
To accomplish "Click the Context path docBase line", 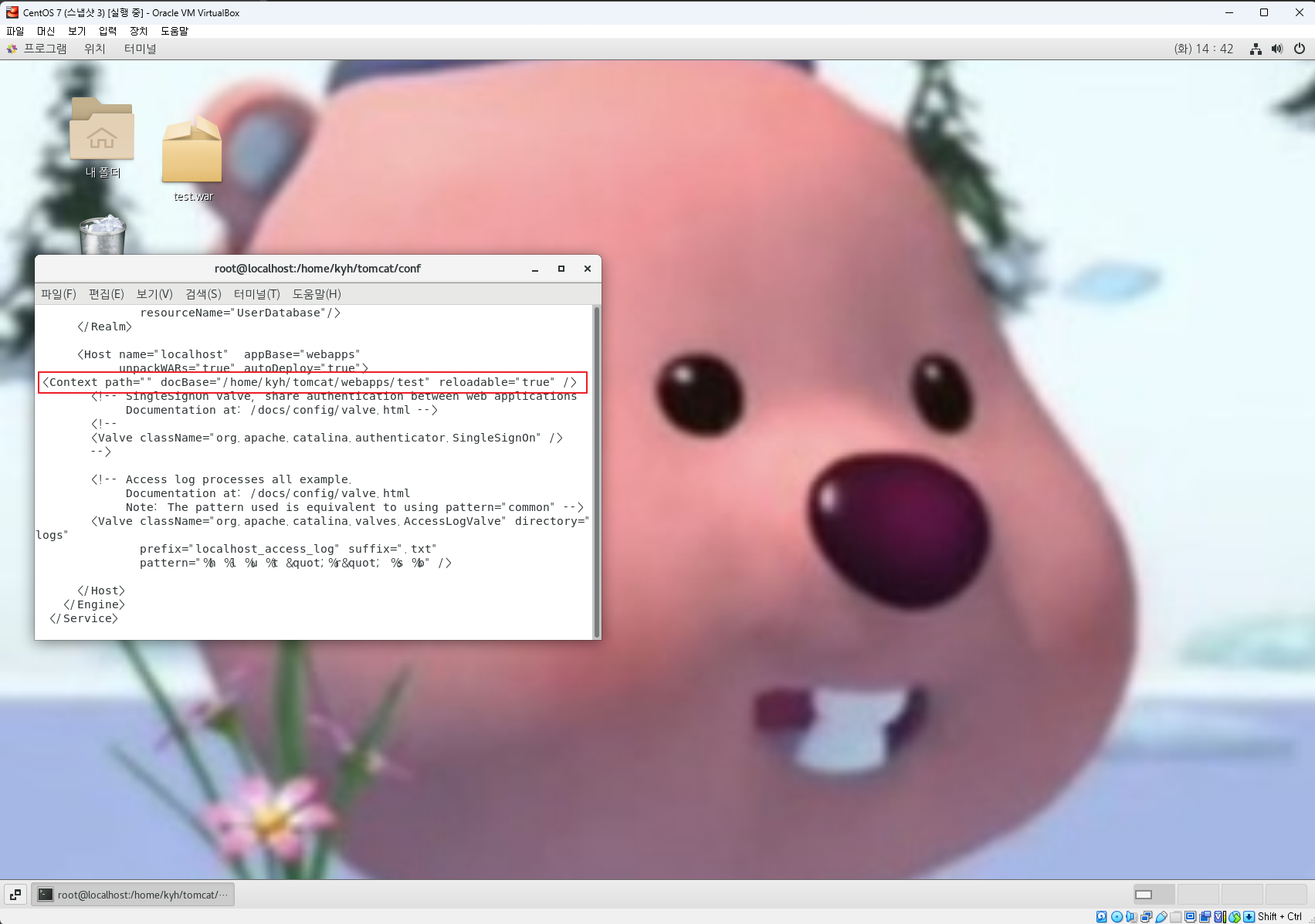I will 310,382.
